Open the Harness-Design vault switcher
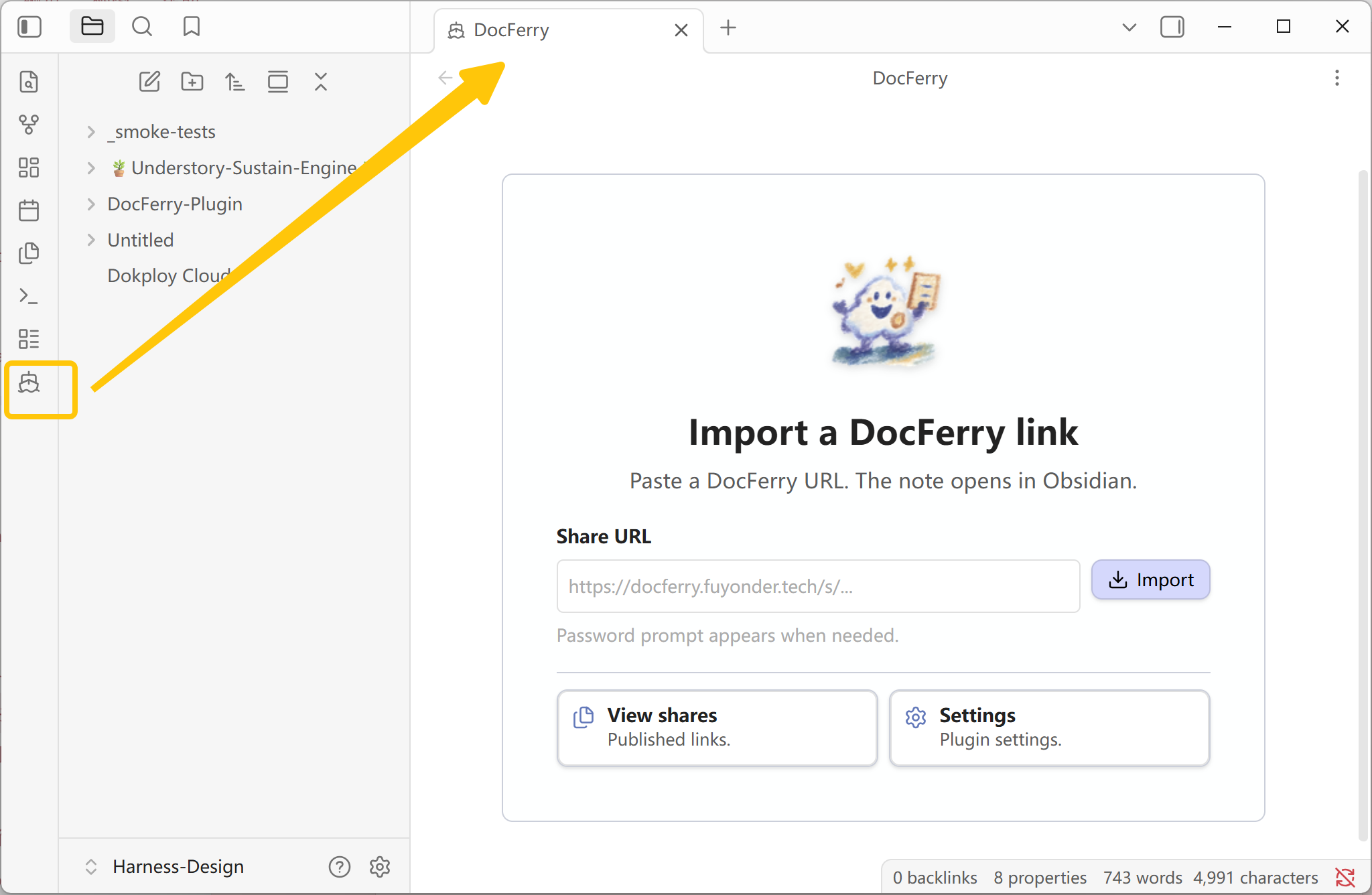This screenshot has height=895, width=1372. pyautogui.click(x=164, y=867)
